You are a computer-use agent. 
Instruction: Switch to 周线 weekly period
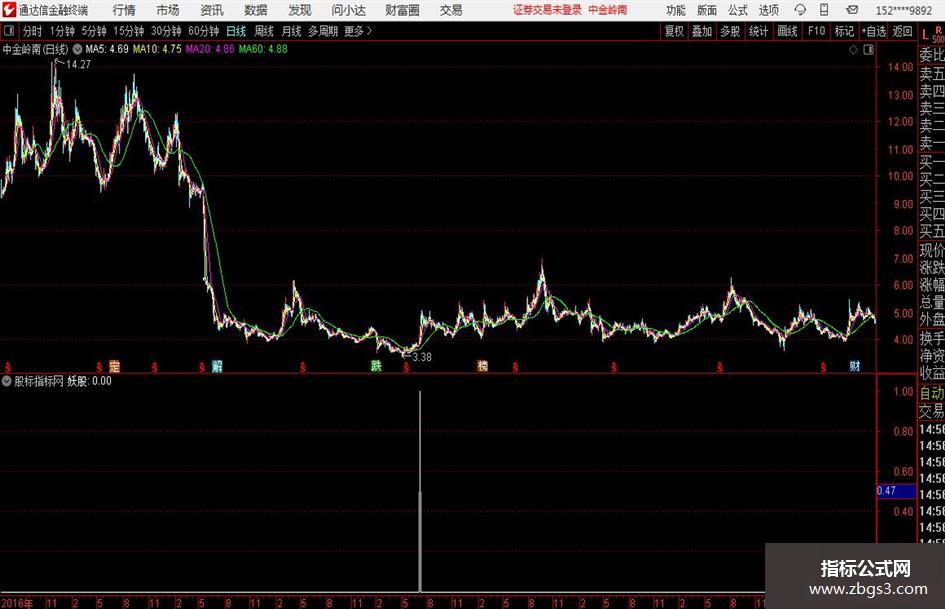pos(263,31)
